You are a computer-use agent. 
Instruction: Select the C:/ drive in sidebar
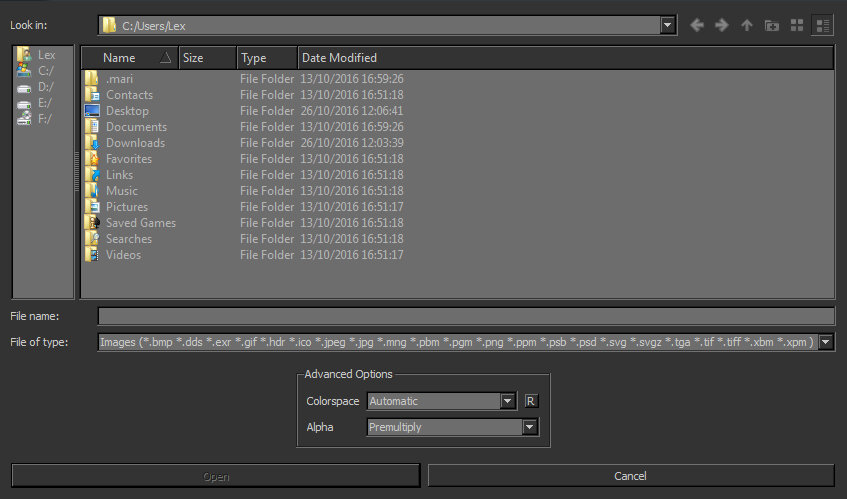pos(45,71)
